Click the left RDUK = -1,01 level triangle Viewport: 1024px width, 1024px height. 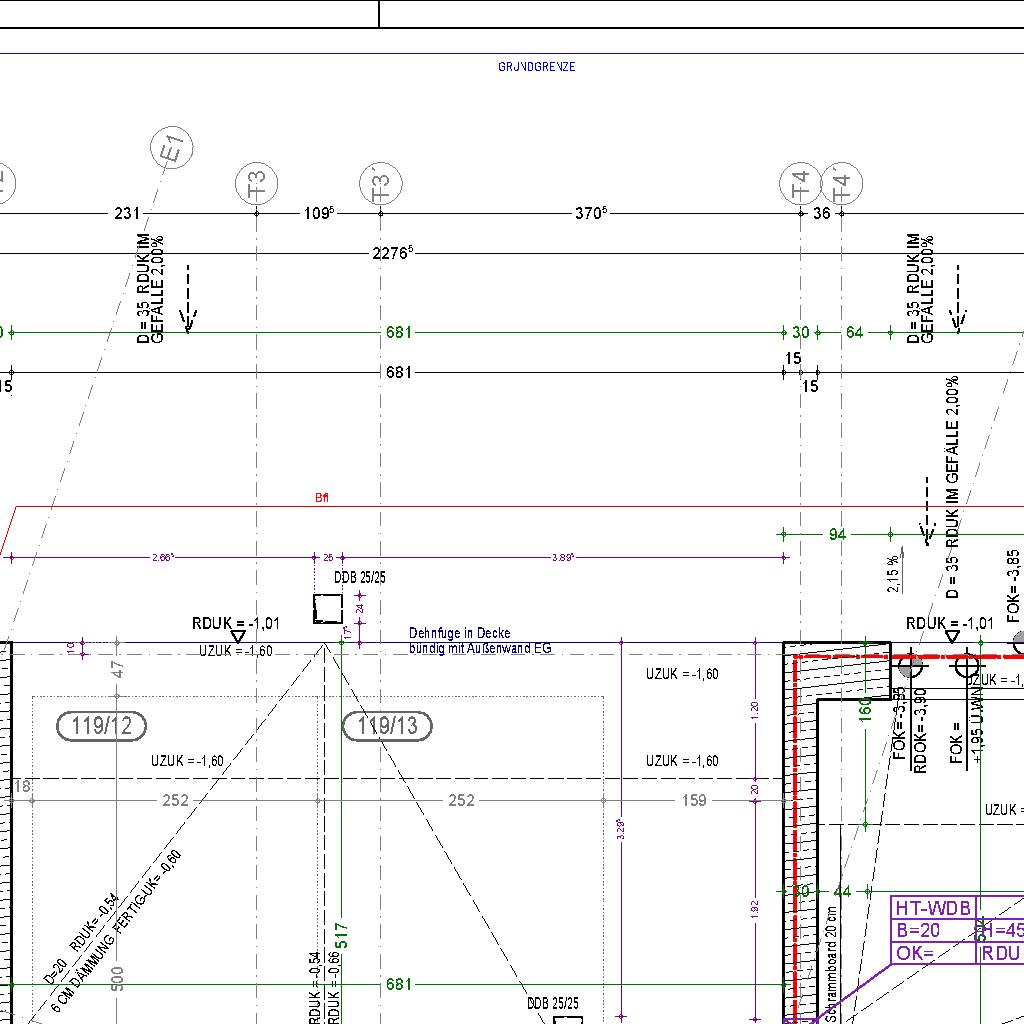coord(238,636)
